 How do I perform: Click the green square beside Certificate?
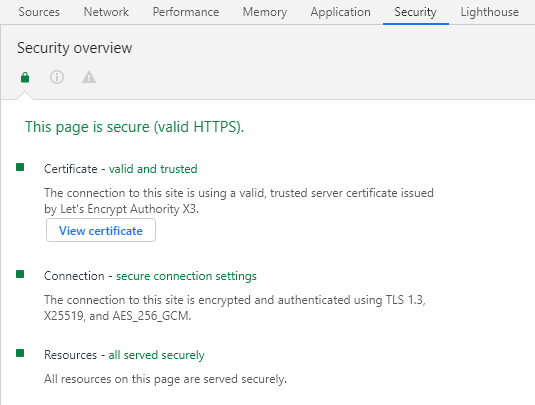(x=20, y=167)
